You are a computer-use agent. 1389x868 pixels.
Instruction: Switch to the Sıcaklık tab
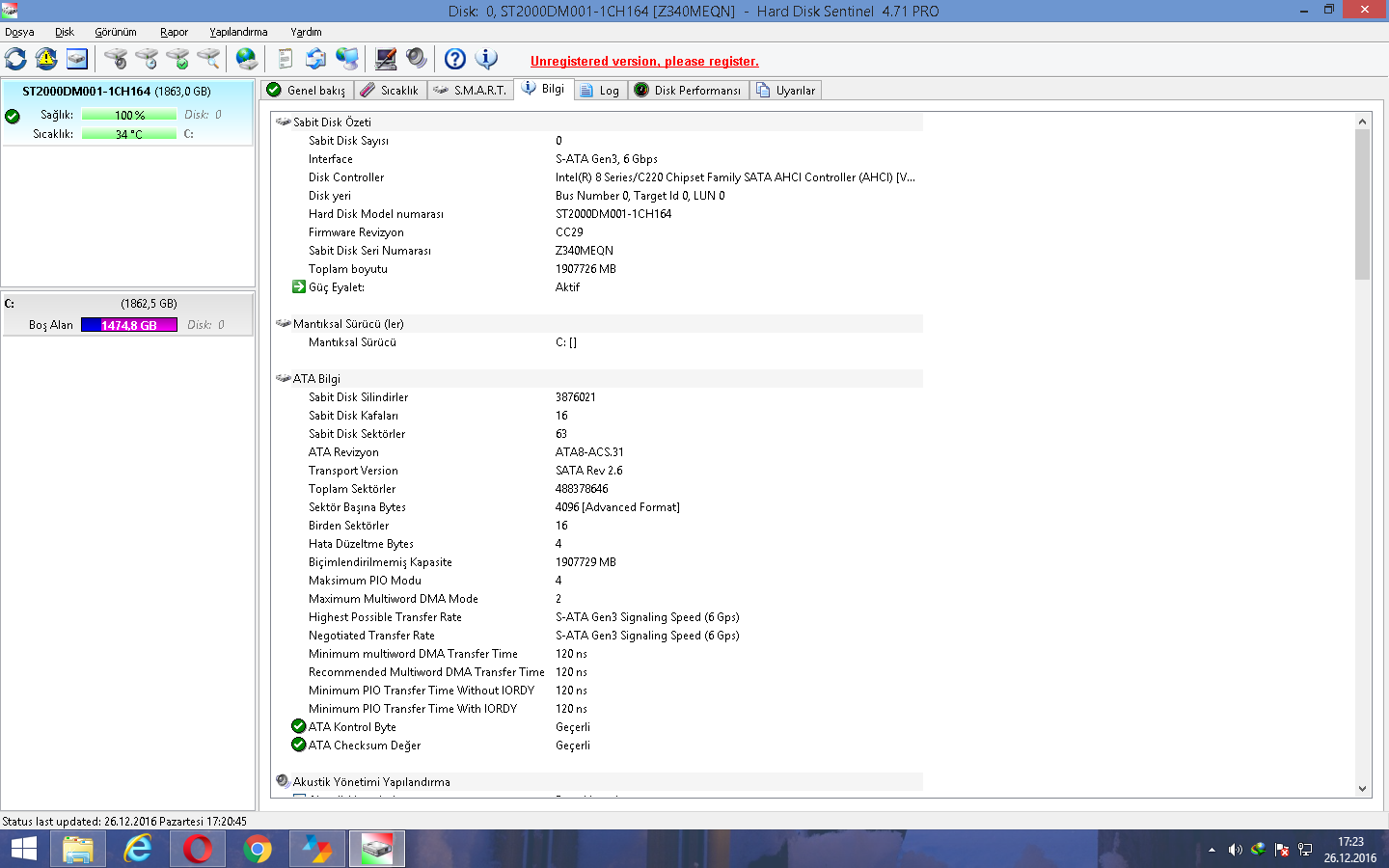tap(391, 90)
